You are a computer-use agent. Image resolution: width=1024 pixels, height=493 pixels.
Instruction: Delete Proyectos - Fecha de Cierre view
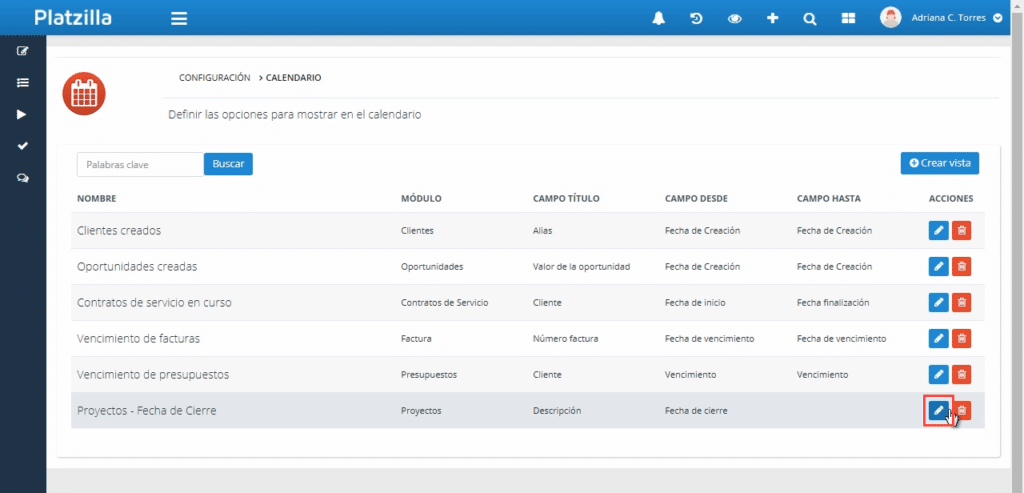tap(961, 411)
